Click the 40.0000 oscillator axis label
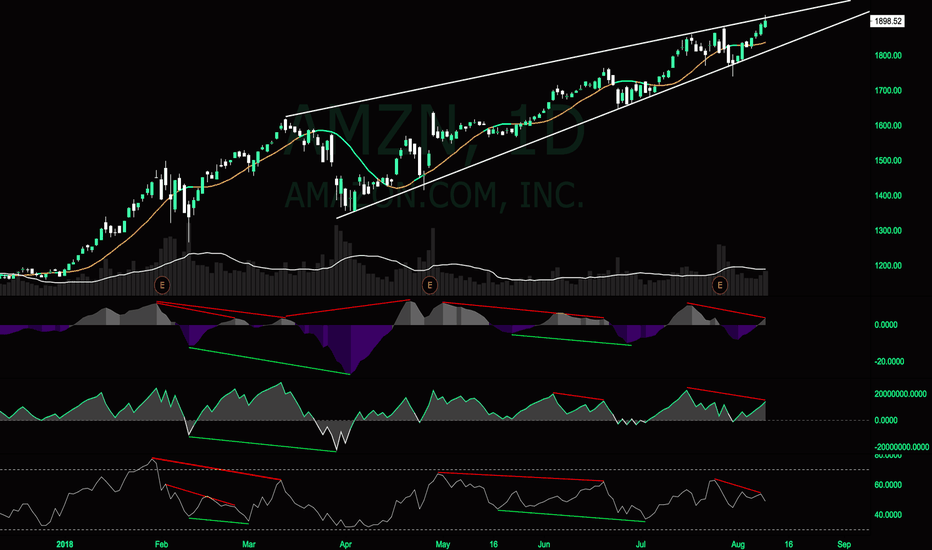The width and height of the screenshot is (932, 550). (887, 515)
